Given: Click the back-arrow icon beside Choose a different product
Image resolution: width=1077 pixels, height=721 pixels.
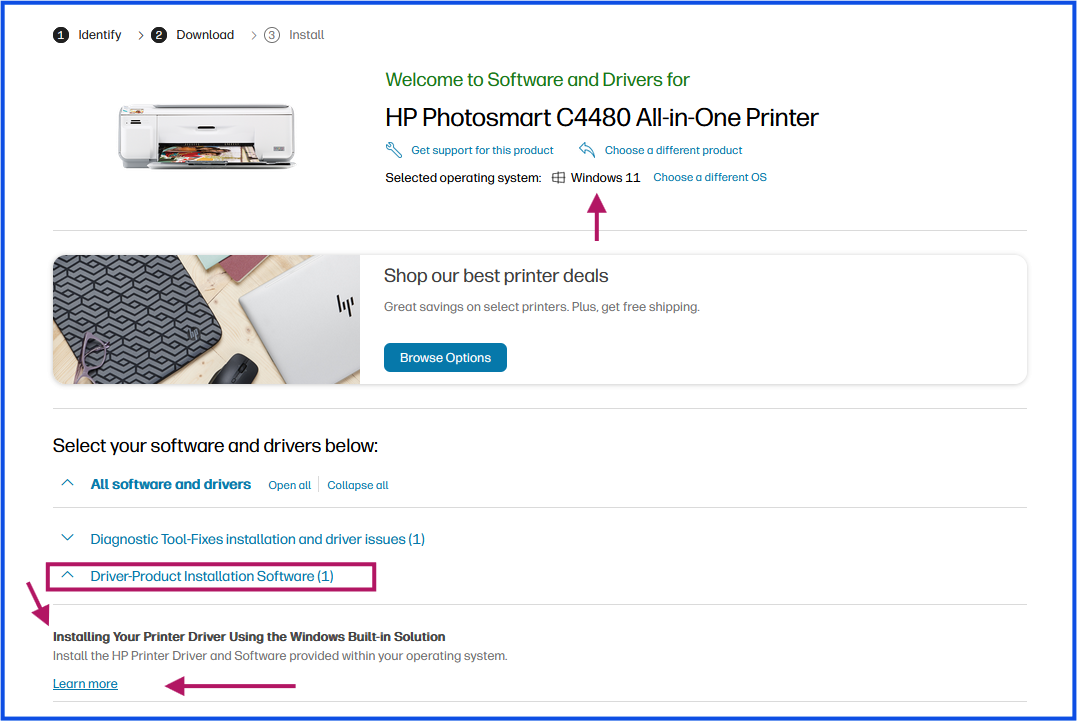Looking at the screenshot, I should coord(587,150).
